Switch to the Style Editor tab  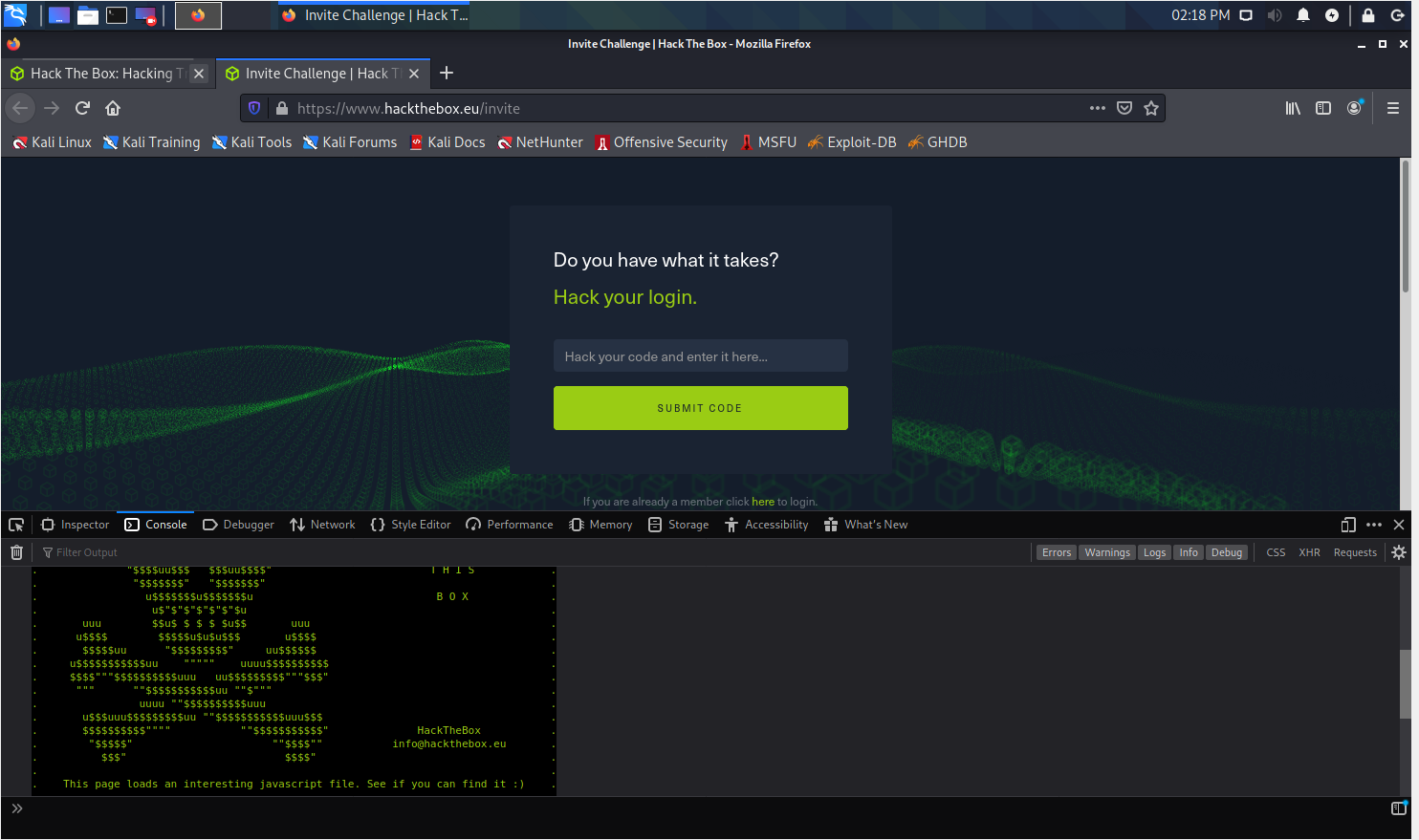(410, 525)
